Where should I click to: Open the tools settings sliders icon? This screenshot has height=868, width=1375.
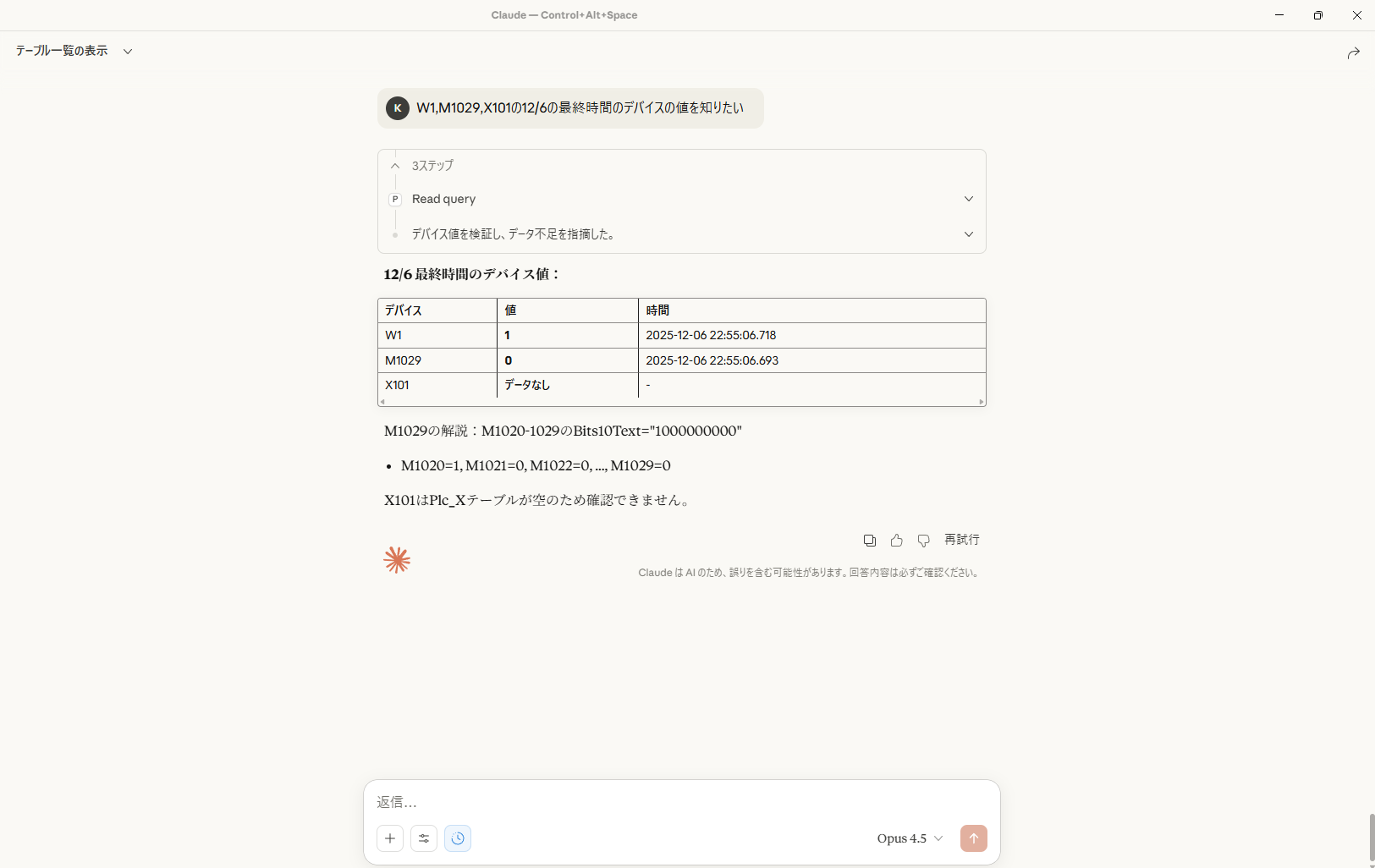[x=424, y=838]
